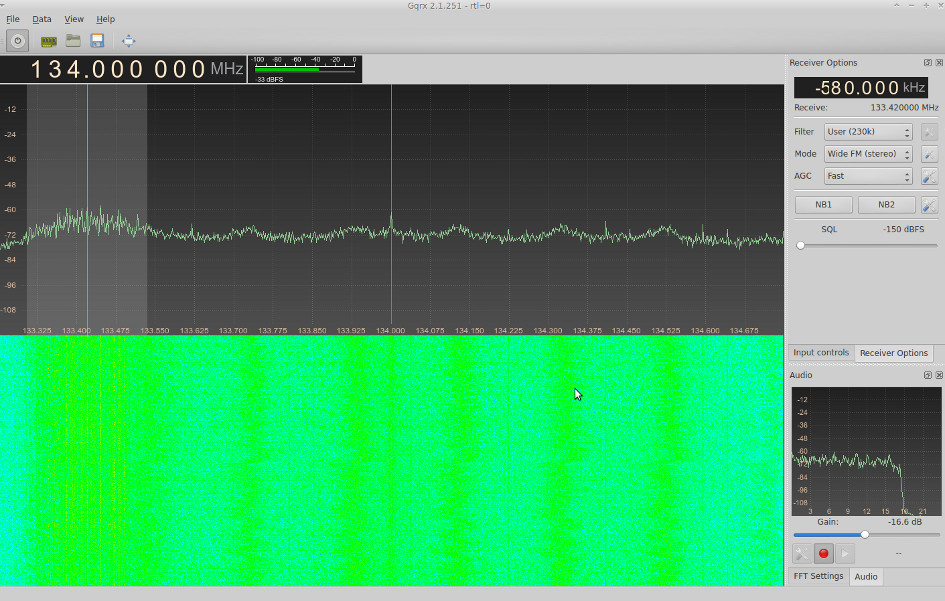Open audio settings wrench icon

tap(801, 553)
